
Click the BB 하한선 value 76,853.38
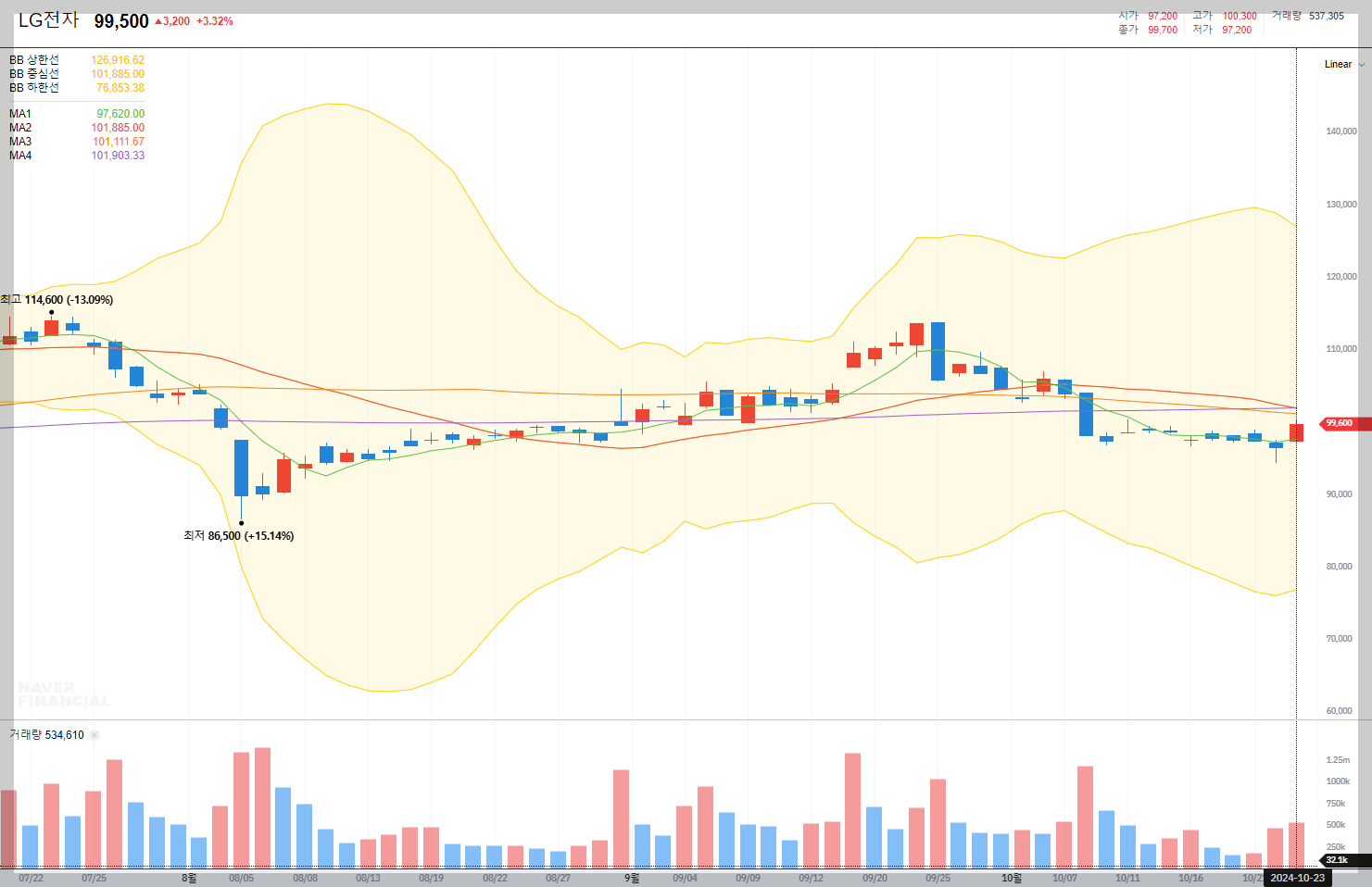pyautogui.click(x=120, y=88)
